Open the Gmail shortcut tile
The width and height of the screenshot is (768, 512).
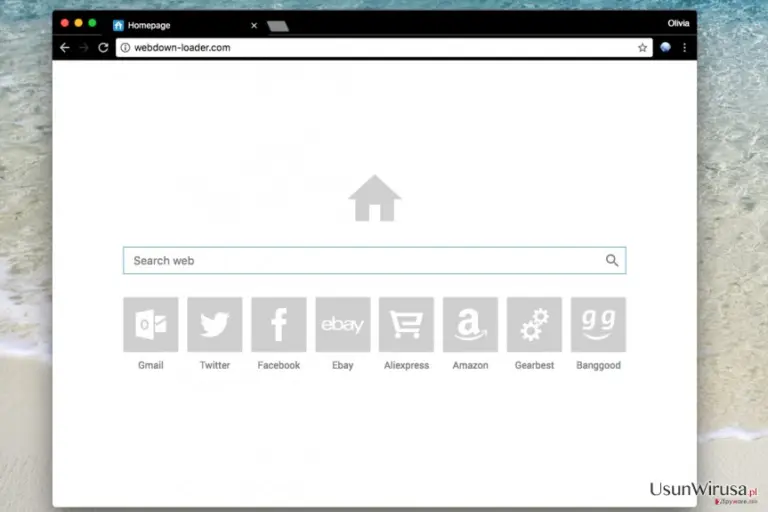click(151, 324)
